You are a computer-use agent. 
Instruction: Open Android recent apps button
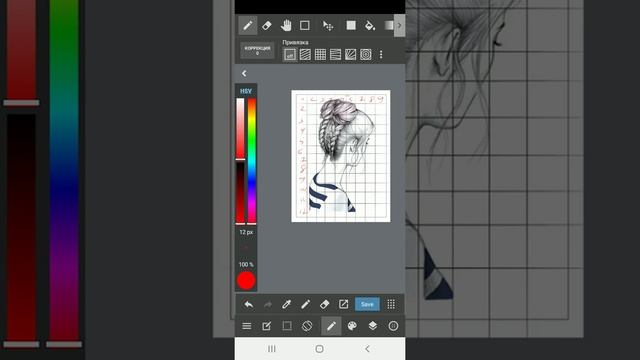[x=272, y=349]
